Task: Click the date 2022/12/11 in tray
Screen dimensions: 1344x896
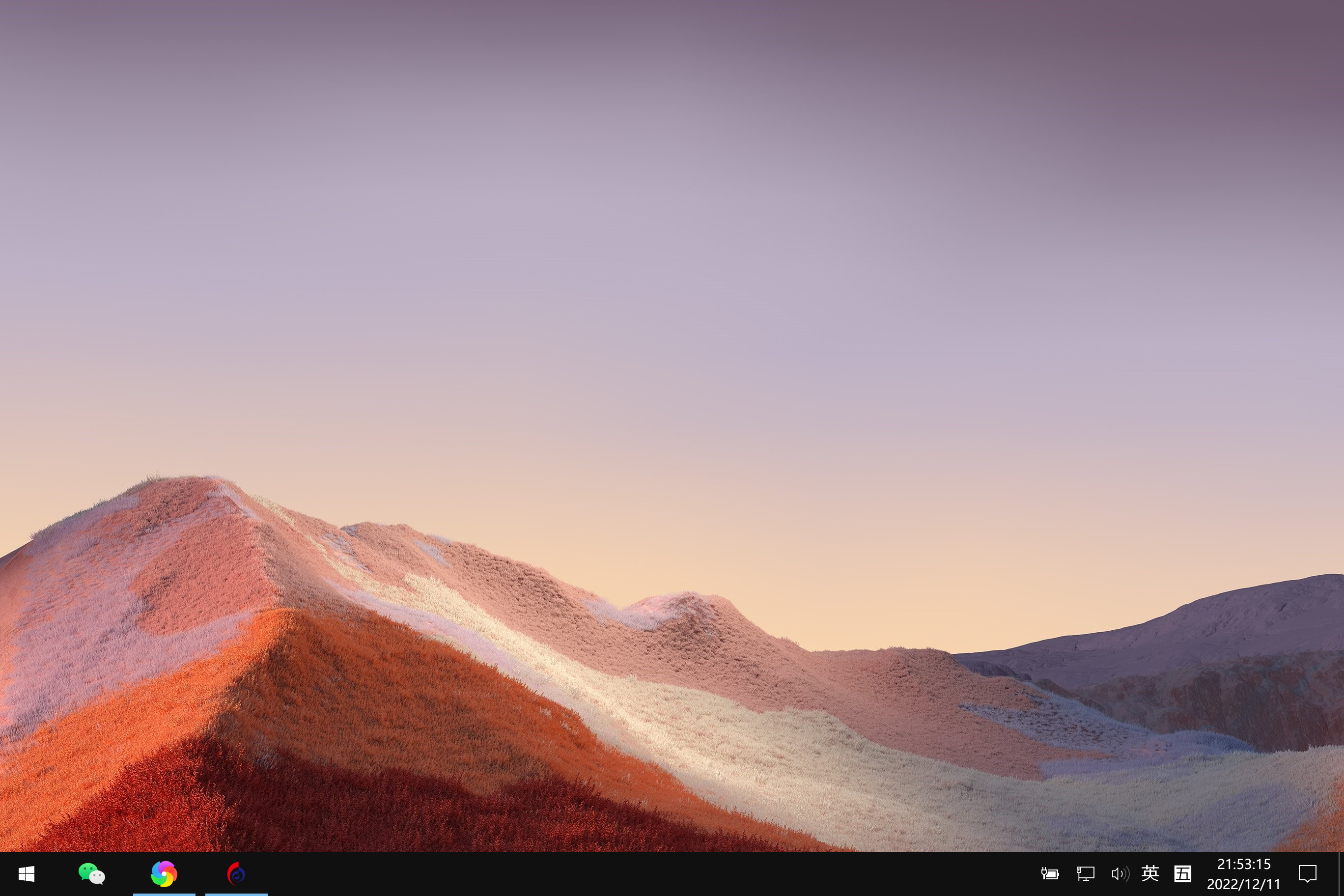Action: point(1243,884)
